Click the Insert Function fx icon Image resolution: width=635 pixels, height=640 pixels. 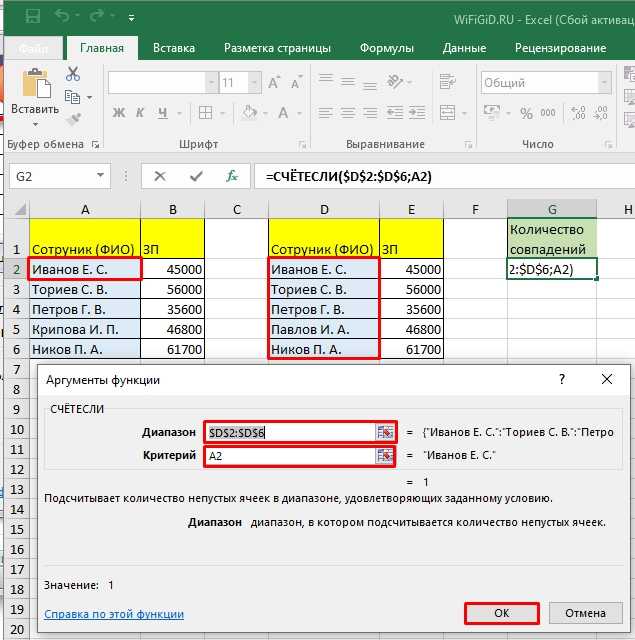coord(232,176)
